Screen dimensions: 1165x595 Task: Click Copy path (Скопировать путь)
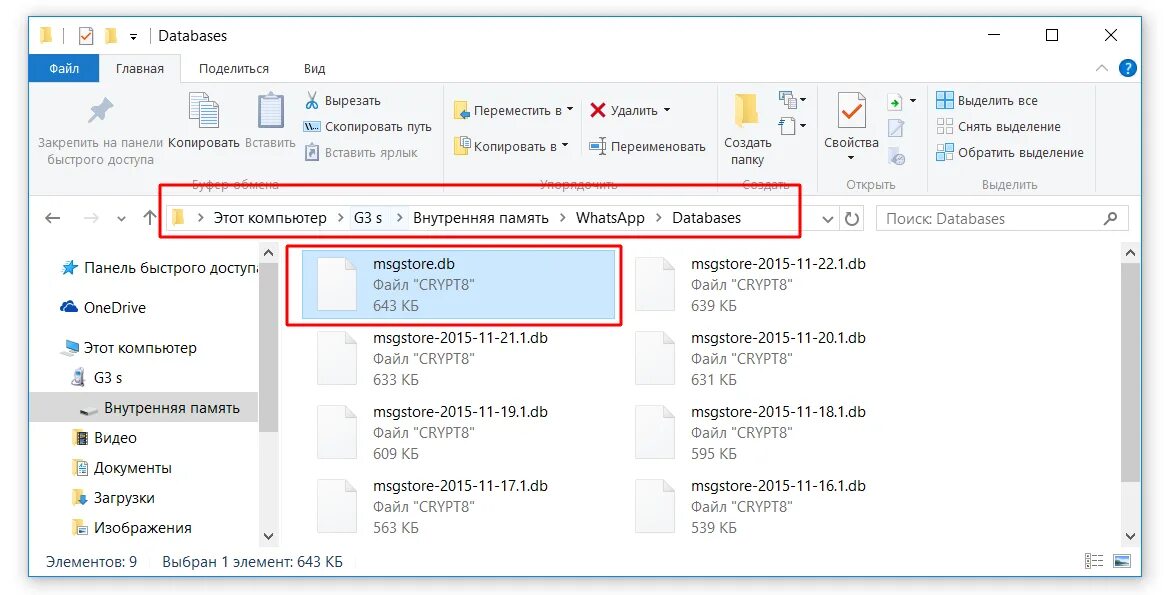tap(369, 127)
